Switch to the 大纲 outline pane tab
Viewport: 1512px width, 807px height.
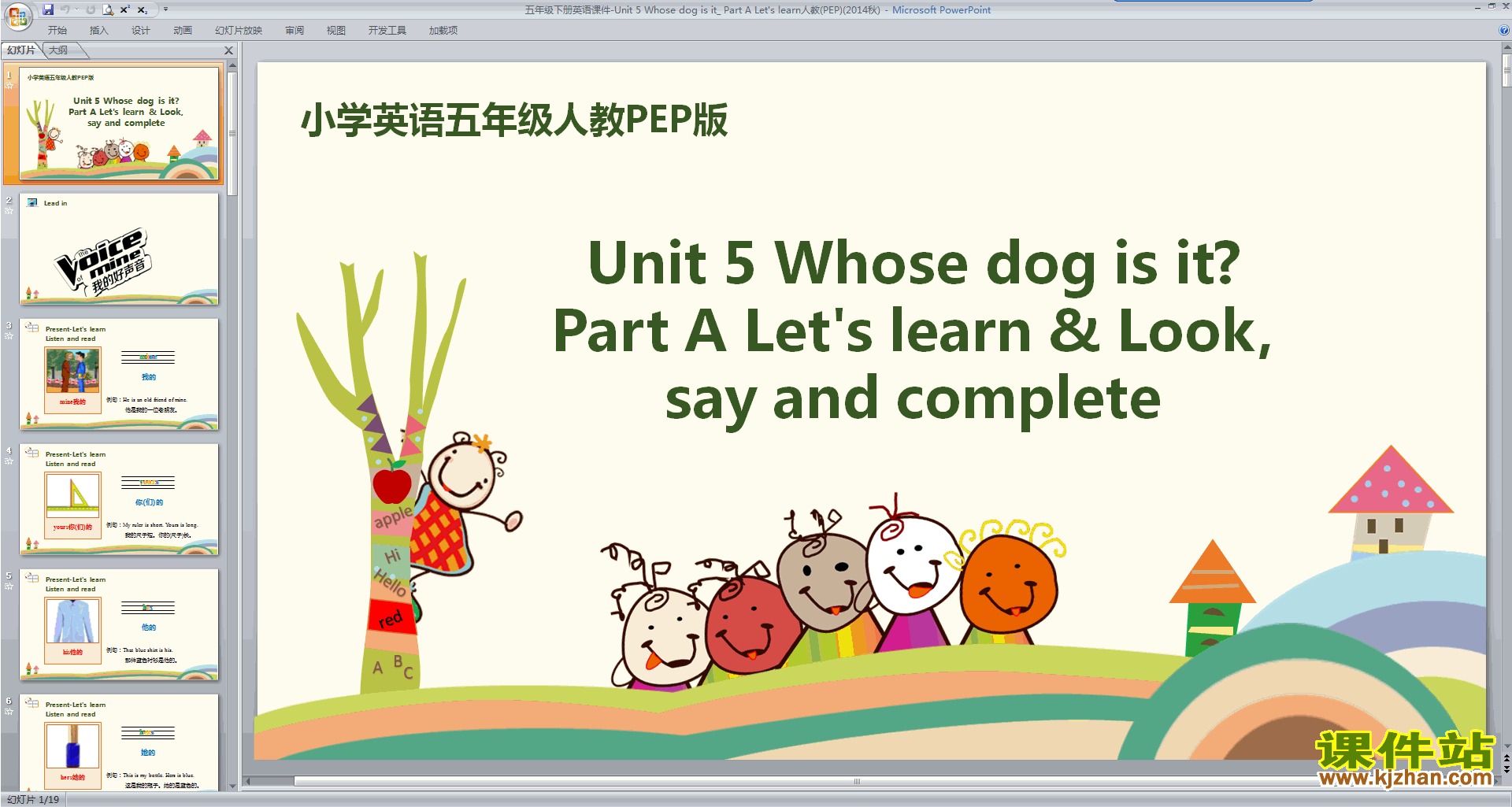[60, 50]
